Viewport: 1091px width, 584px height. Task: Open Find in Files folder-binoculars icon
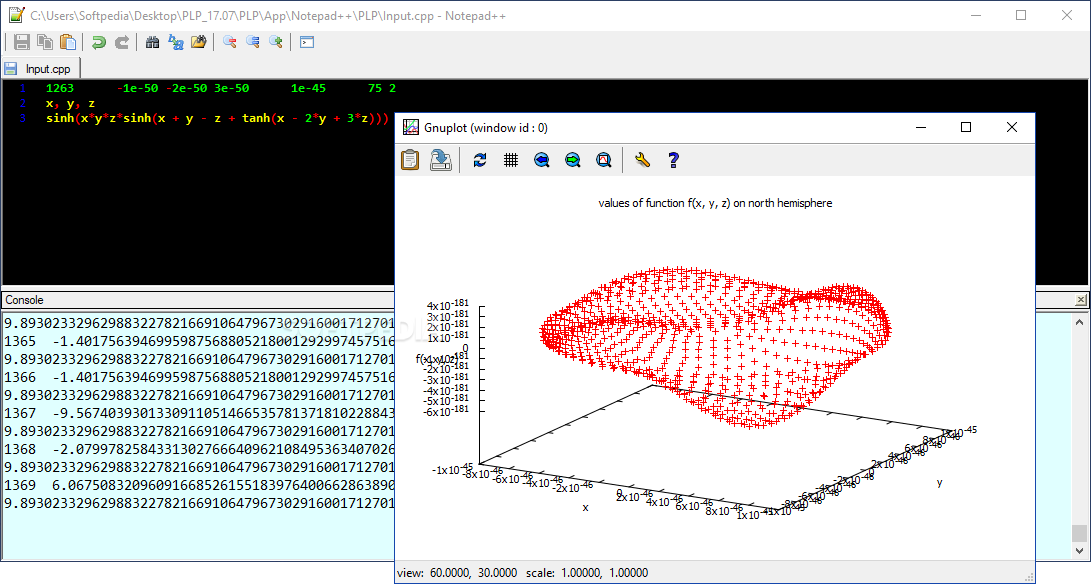[x=198, y=42]
